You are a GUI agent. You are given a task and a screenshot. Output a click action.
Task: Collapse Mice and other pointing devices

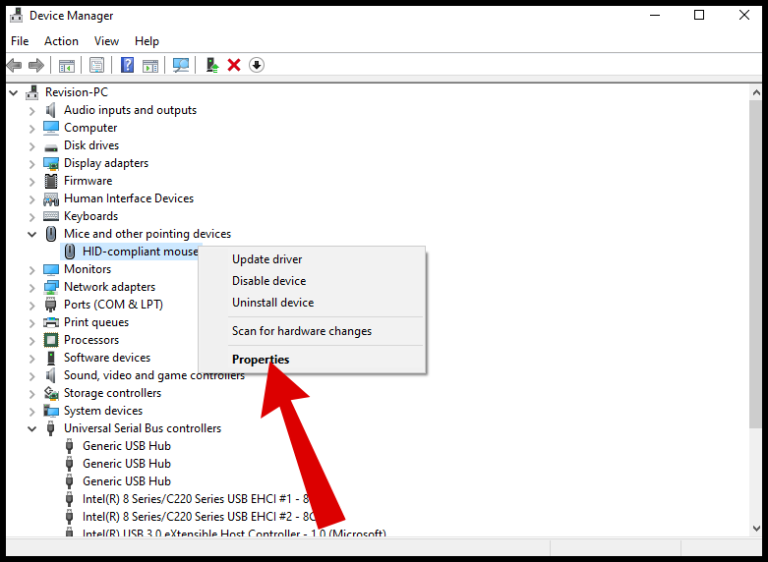tap(32, 234)
